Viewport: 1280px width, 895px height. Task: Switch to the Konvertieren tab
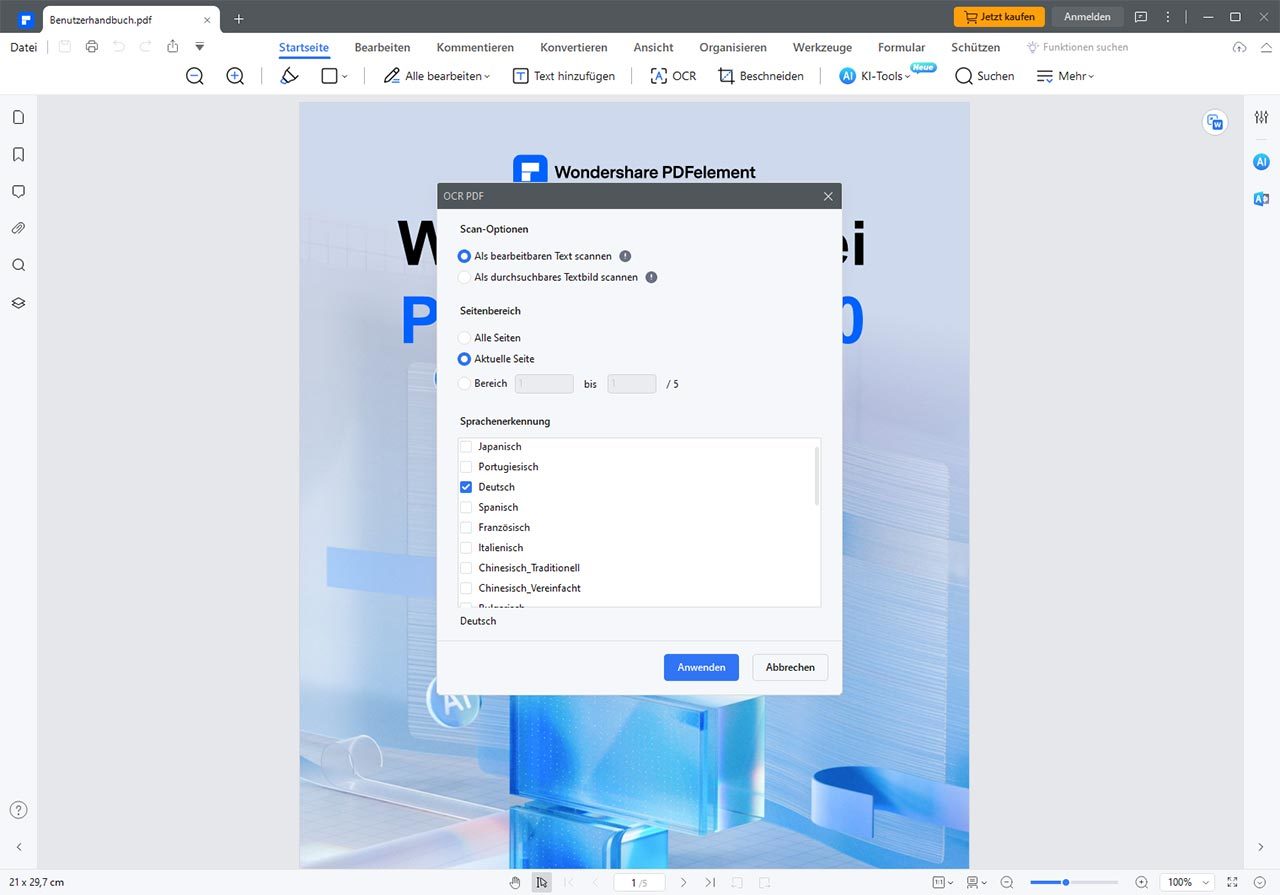click(574, 47)
